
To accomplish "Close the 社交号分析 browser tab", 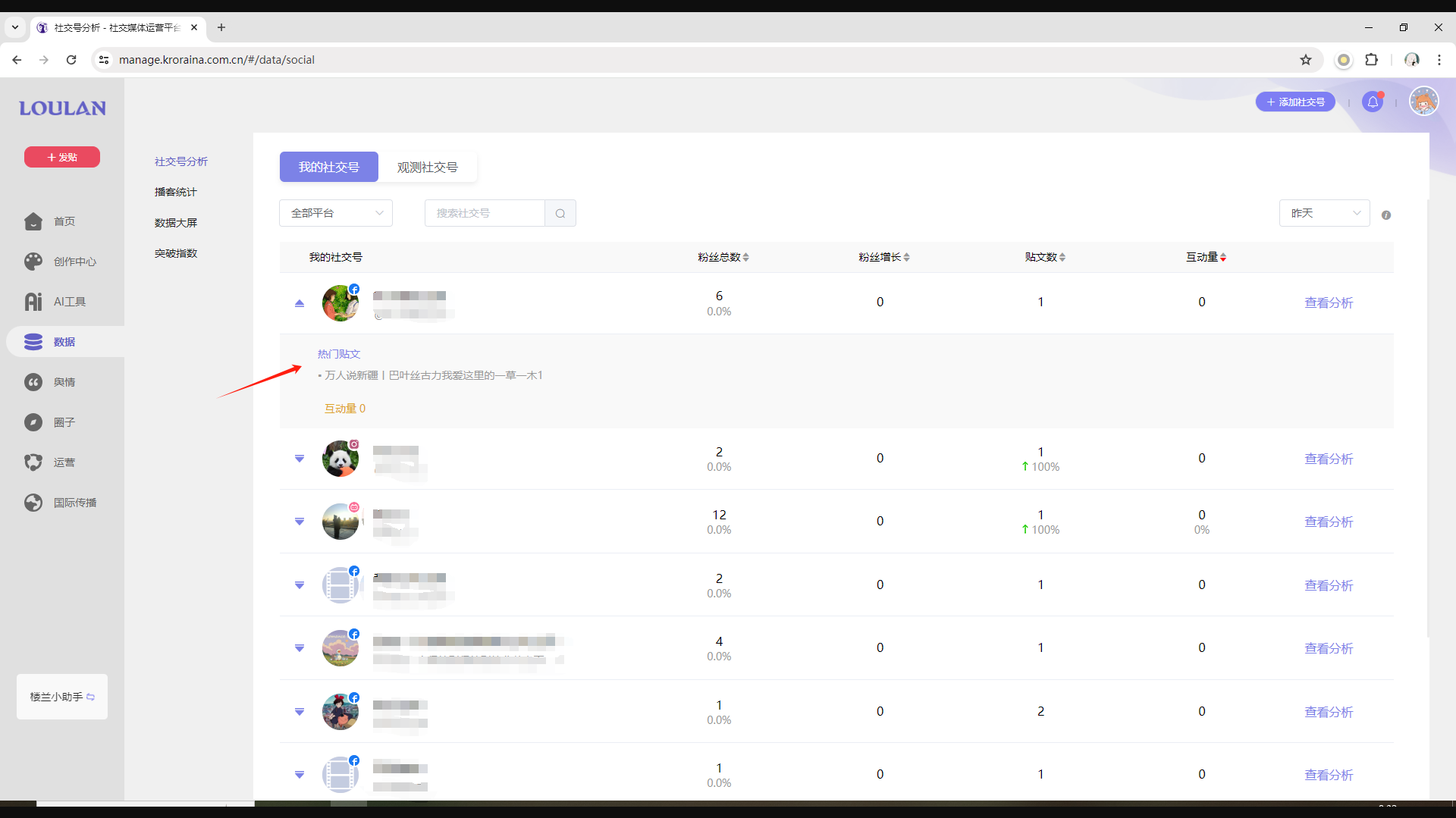I will [194, 27].
